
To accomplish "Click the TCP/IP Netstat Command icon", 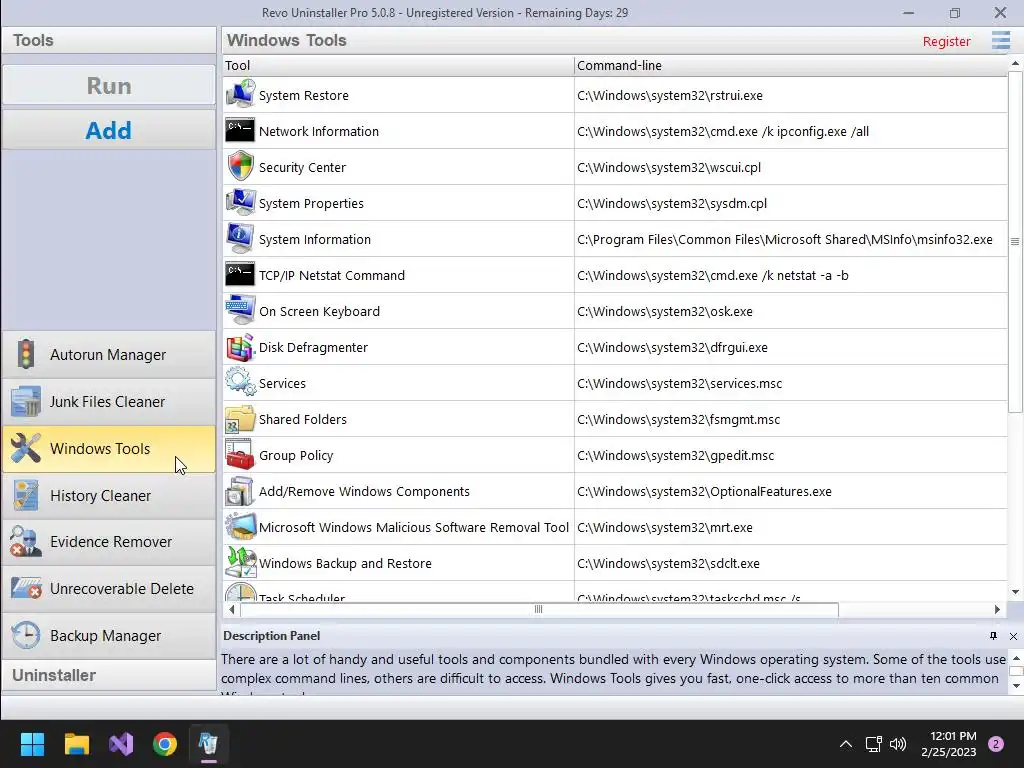I will pyautogui.click(x=240, y=275).
